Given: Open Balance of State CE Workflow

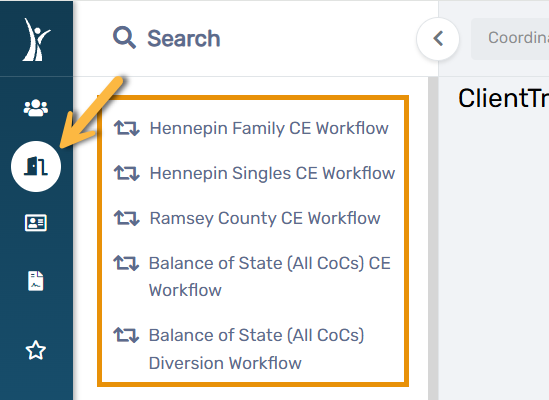Looking at the screenshot, I should pos(270,277).
